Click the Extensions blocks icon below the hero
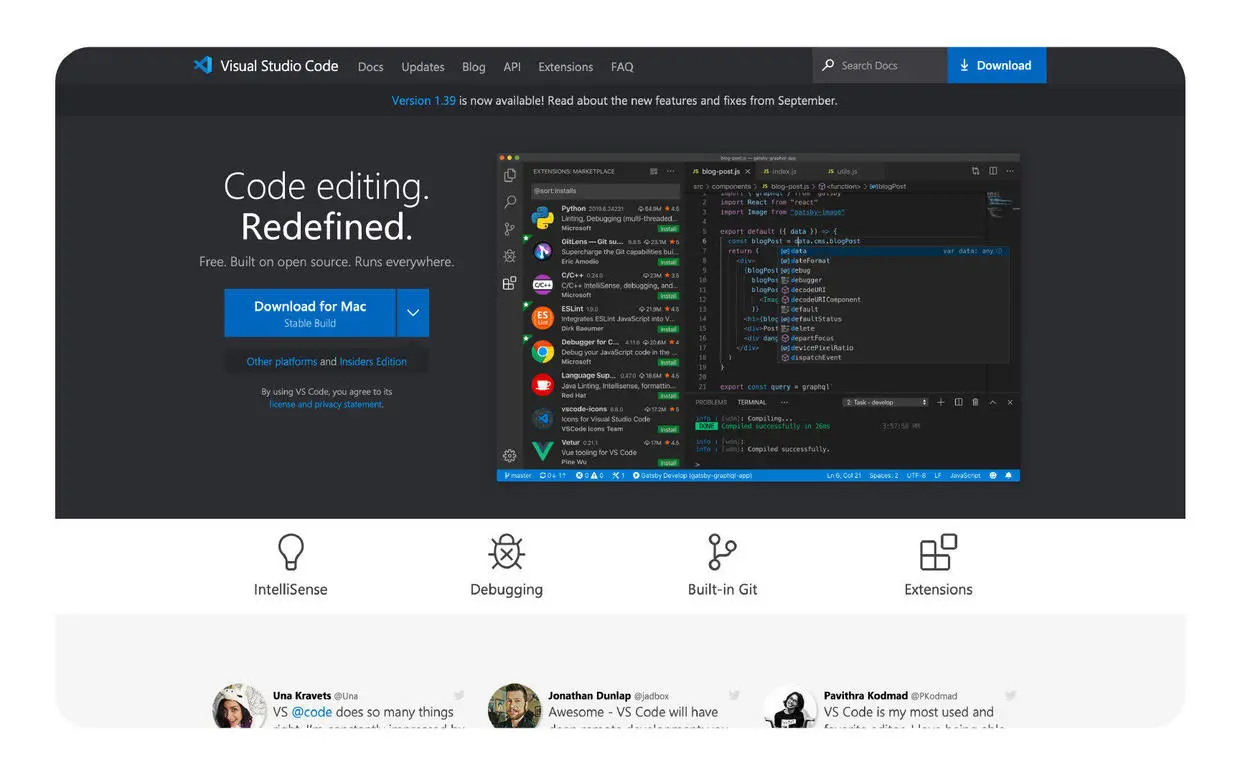1240x775 pixels. tap(938, 552)
